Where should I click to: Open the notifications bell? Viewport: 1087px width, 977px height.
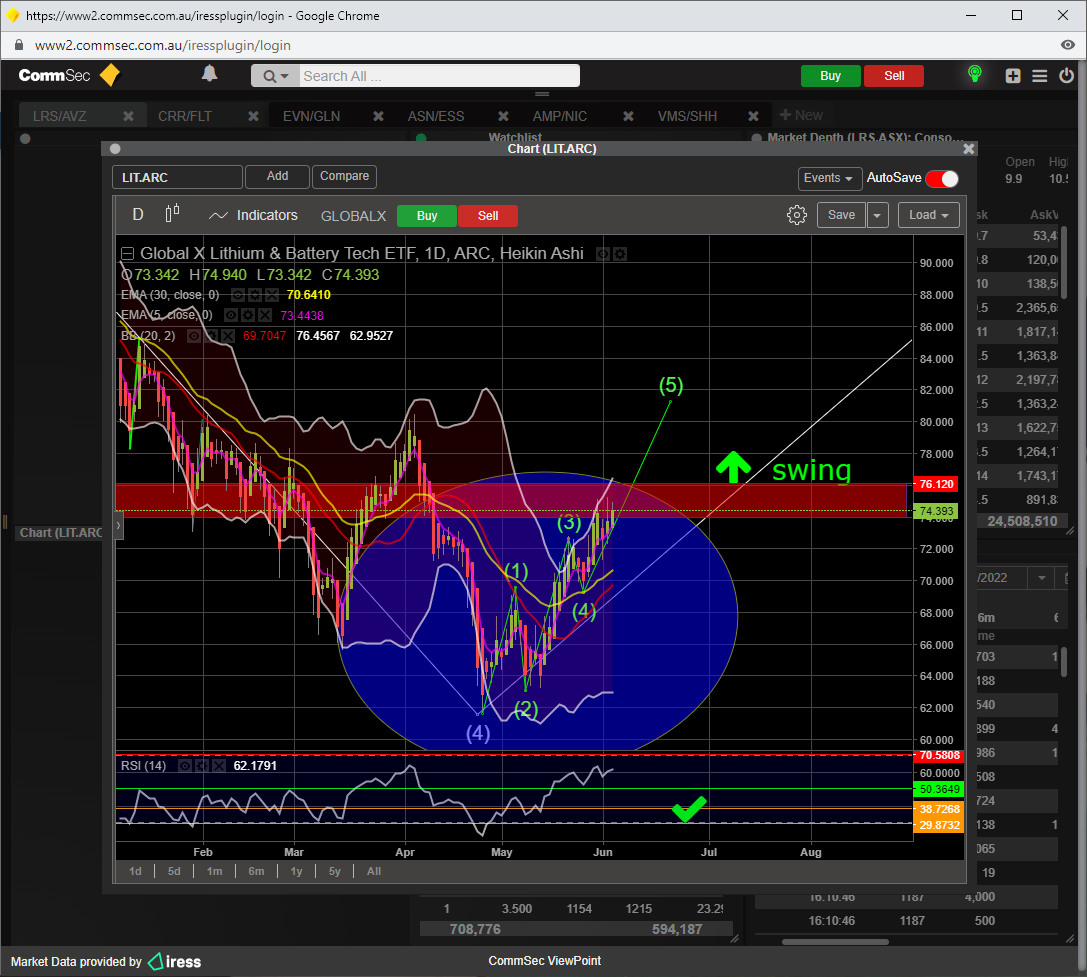pos(209,74)
